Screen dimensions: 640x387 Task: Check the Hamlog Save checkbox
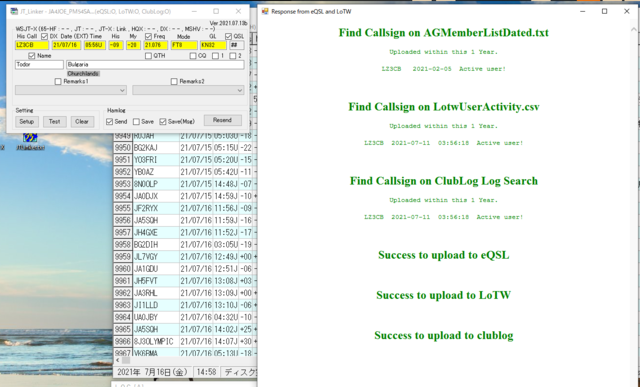tap(136, 122)
